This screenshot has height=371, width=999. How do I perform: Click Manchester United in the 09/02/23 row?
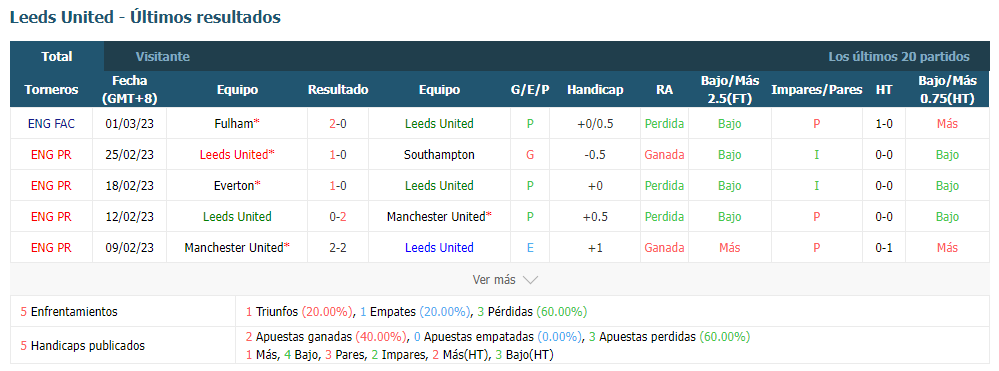coord(234,247)
